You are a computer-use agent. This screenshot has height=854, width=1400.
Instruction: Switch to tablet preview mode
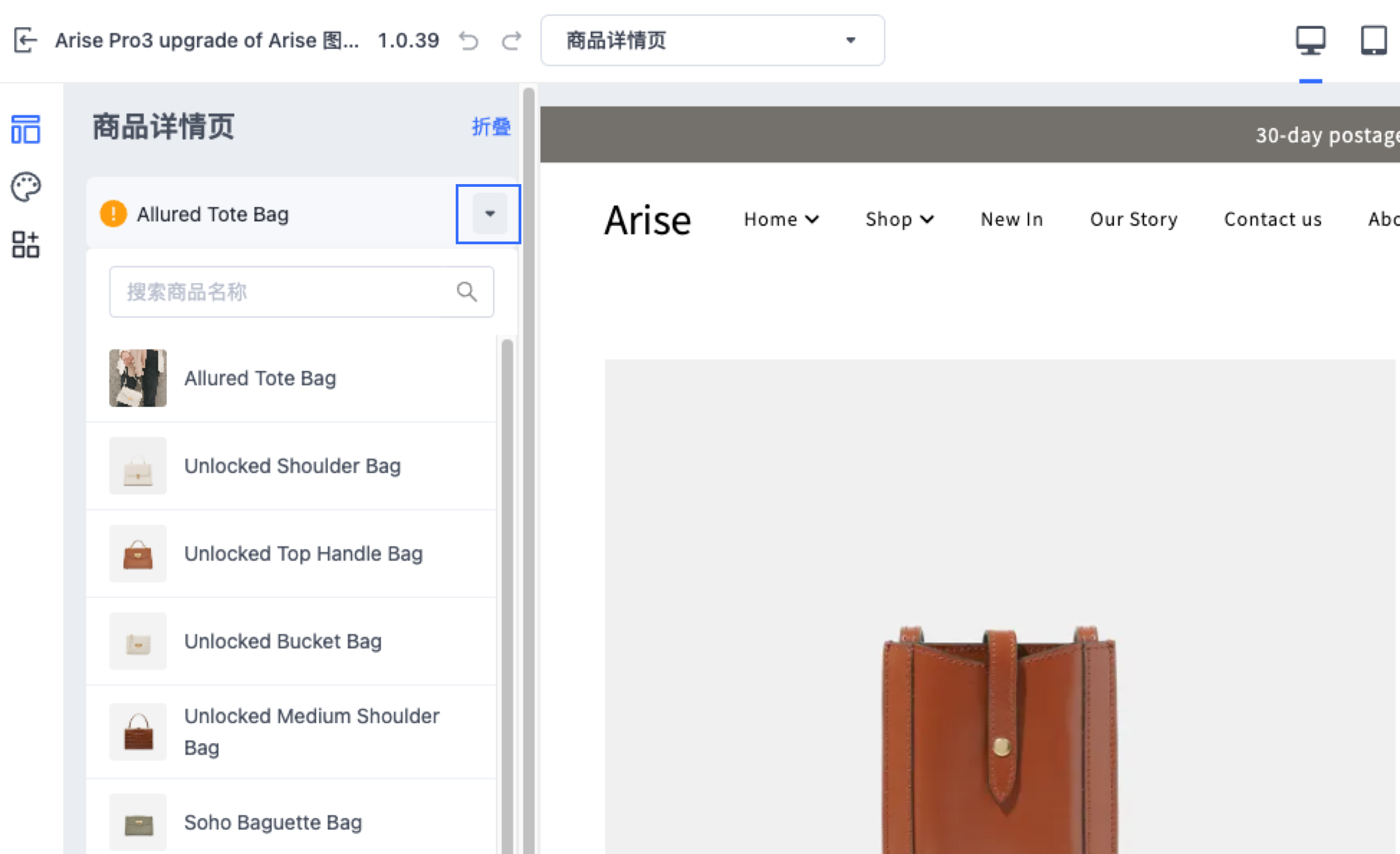[1373, 41]
